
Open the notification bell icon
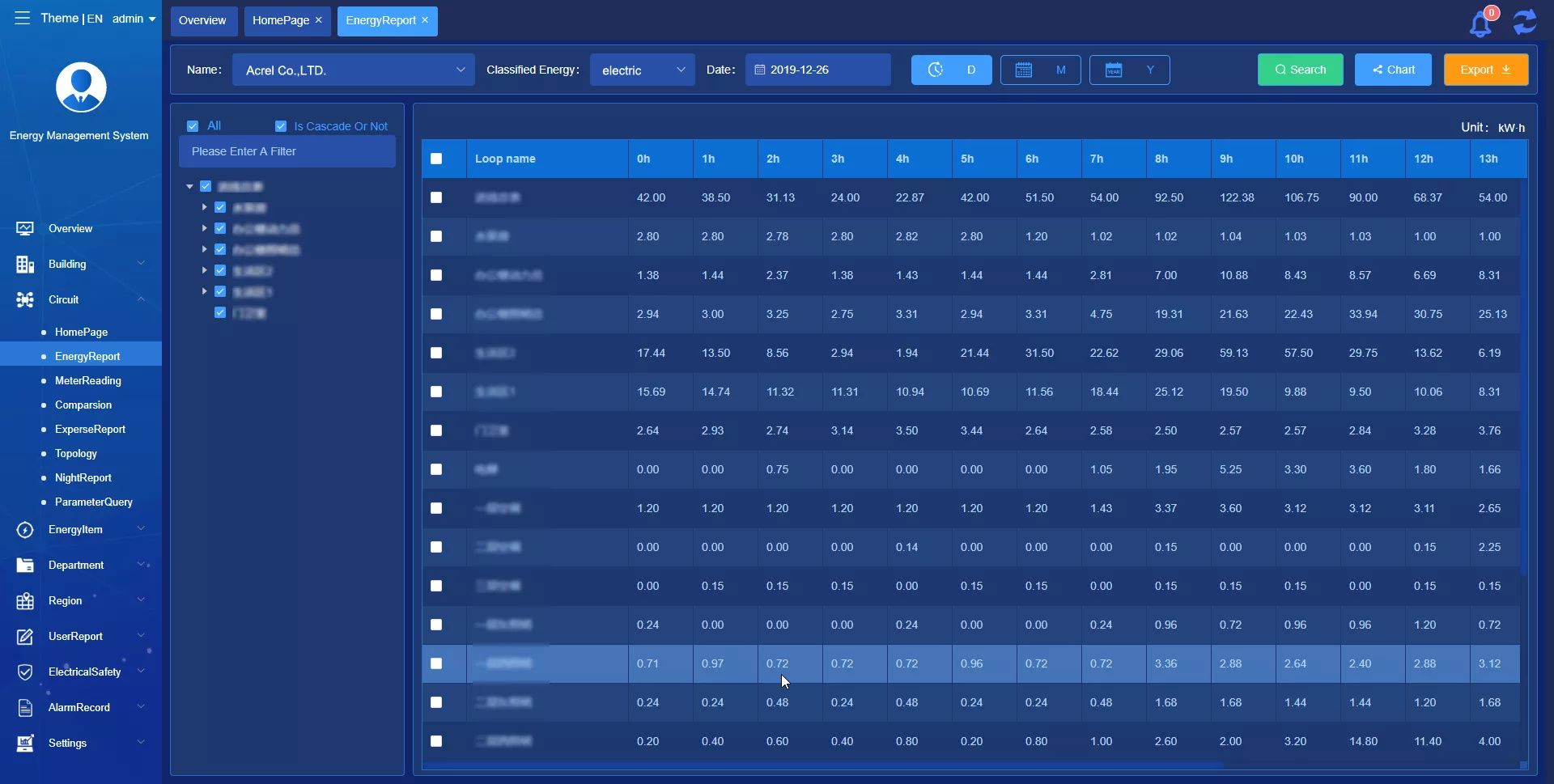1480,23
